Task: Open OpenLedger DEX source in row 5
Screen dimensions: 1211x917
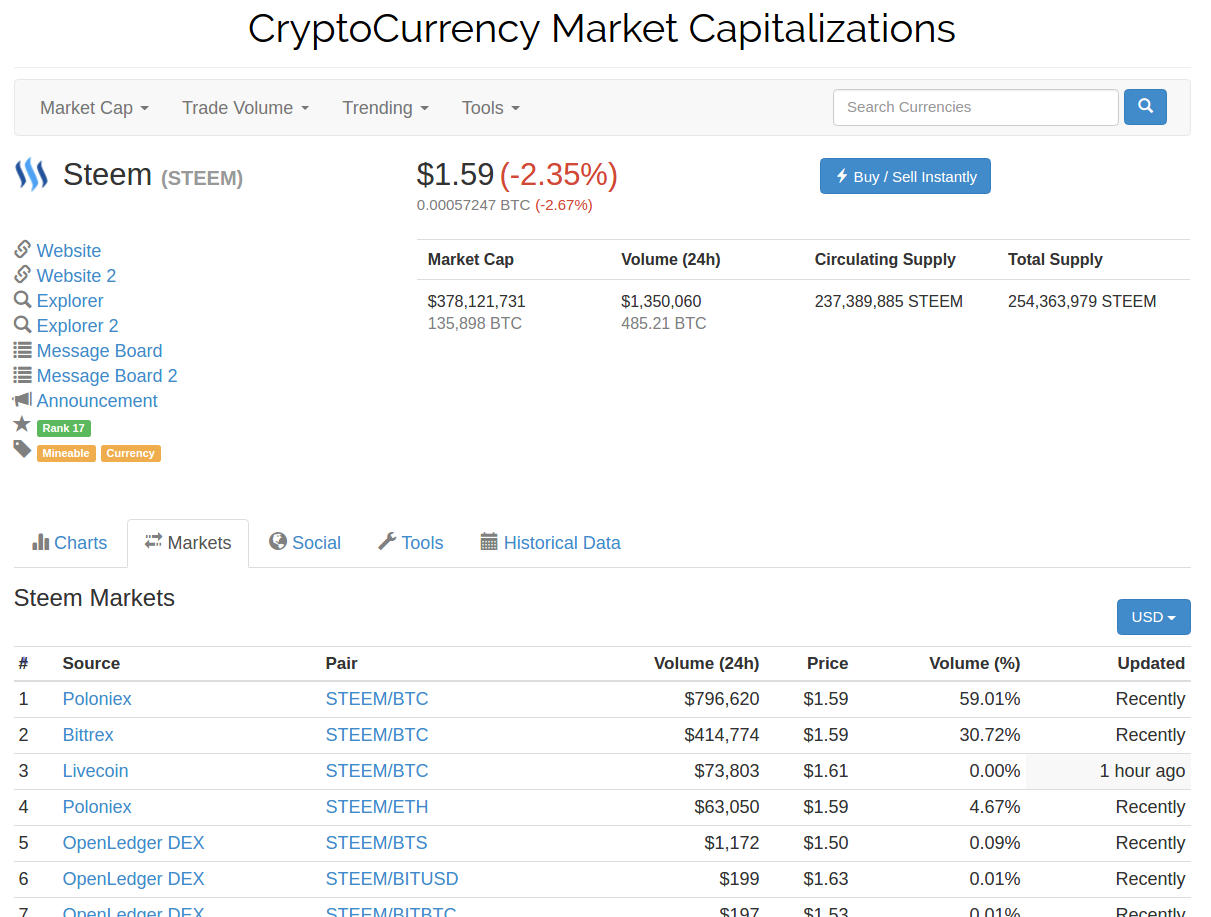Action: pos(133,843)
